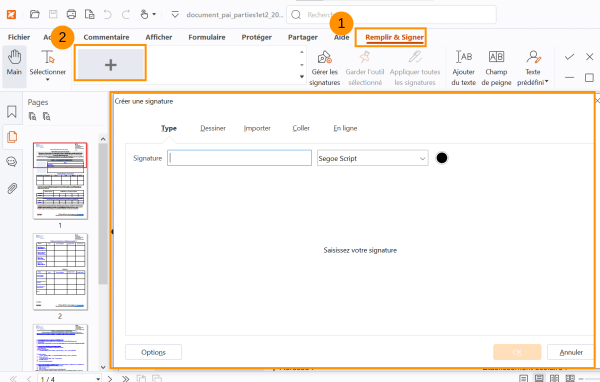Open the comments side panel
The image size is (600, 382).
click(x=11, y=162)
